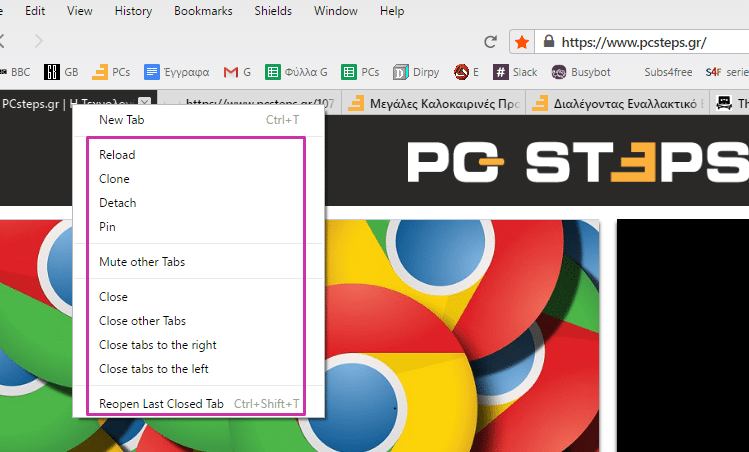The image size is (749, 452).
Task: Close the PCsteps.gr tab with its X
Action: pos(144,102)
